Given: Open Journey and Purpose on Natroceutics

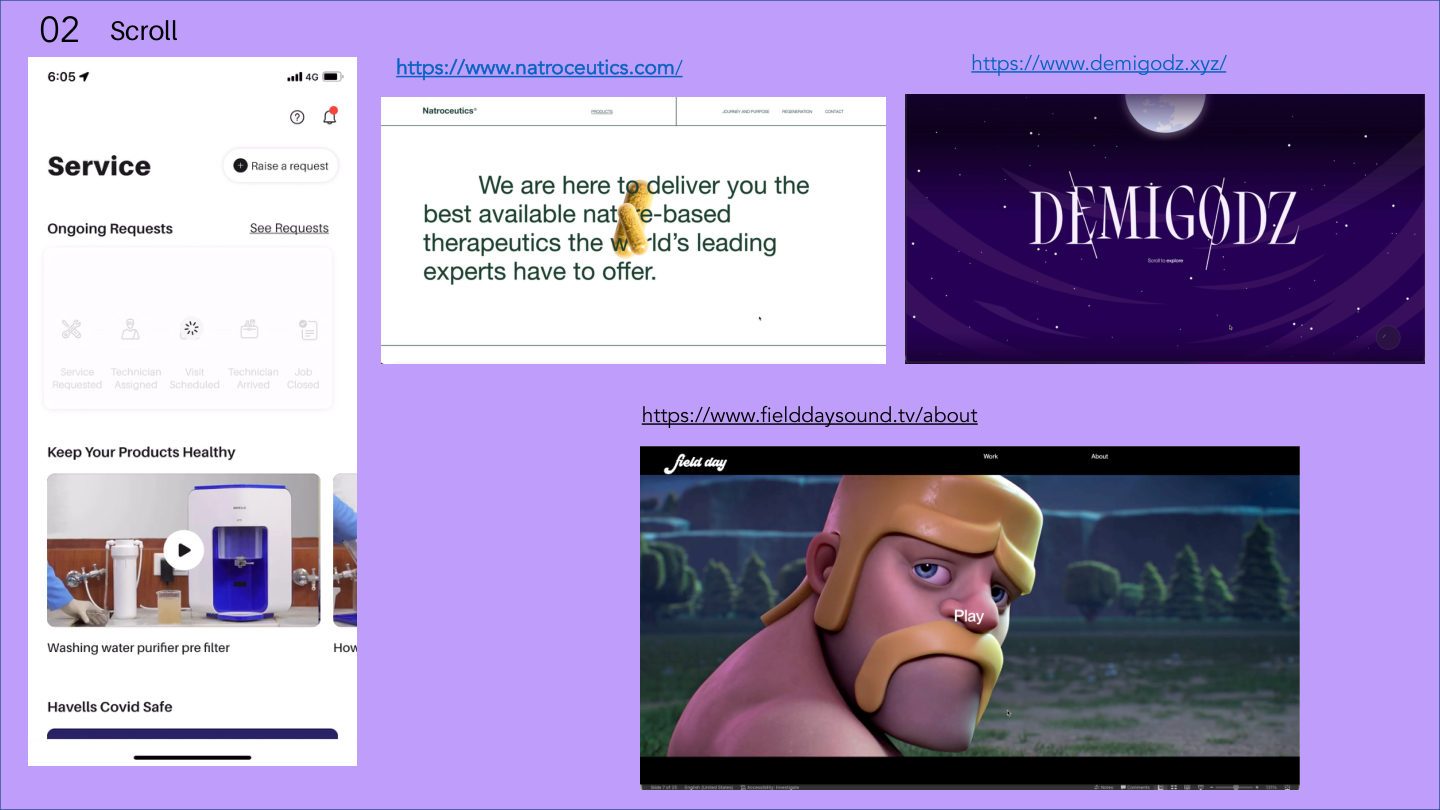Looking at the screenshot, I should click(x=746, y=112).
